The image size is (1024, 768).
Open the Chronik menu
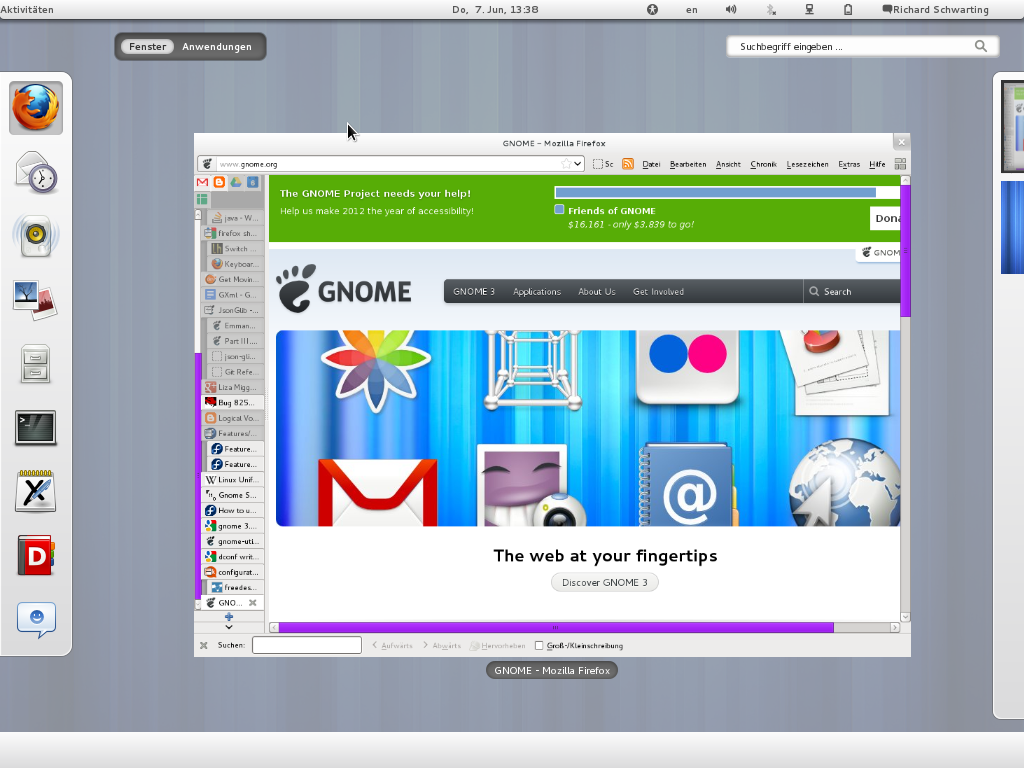763,164
